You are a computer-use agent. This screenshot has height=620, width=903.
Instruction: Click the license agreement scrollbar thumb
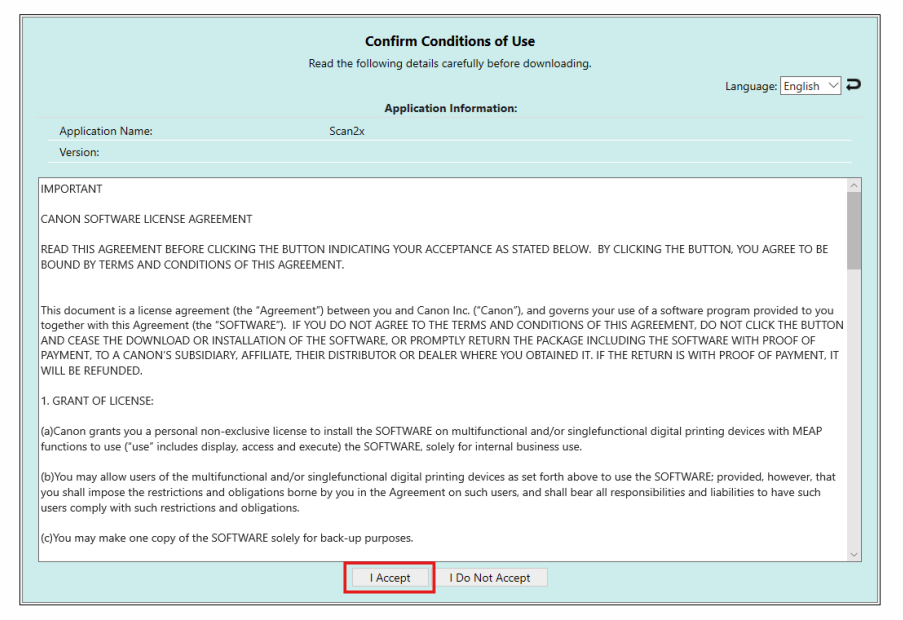click(x=854, y=230)
